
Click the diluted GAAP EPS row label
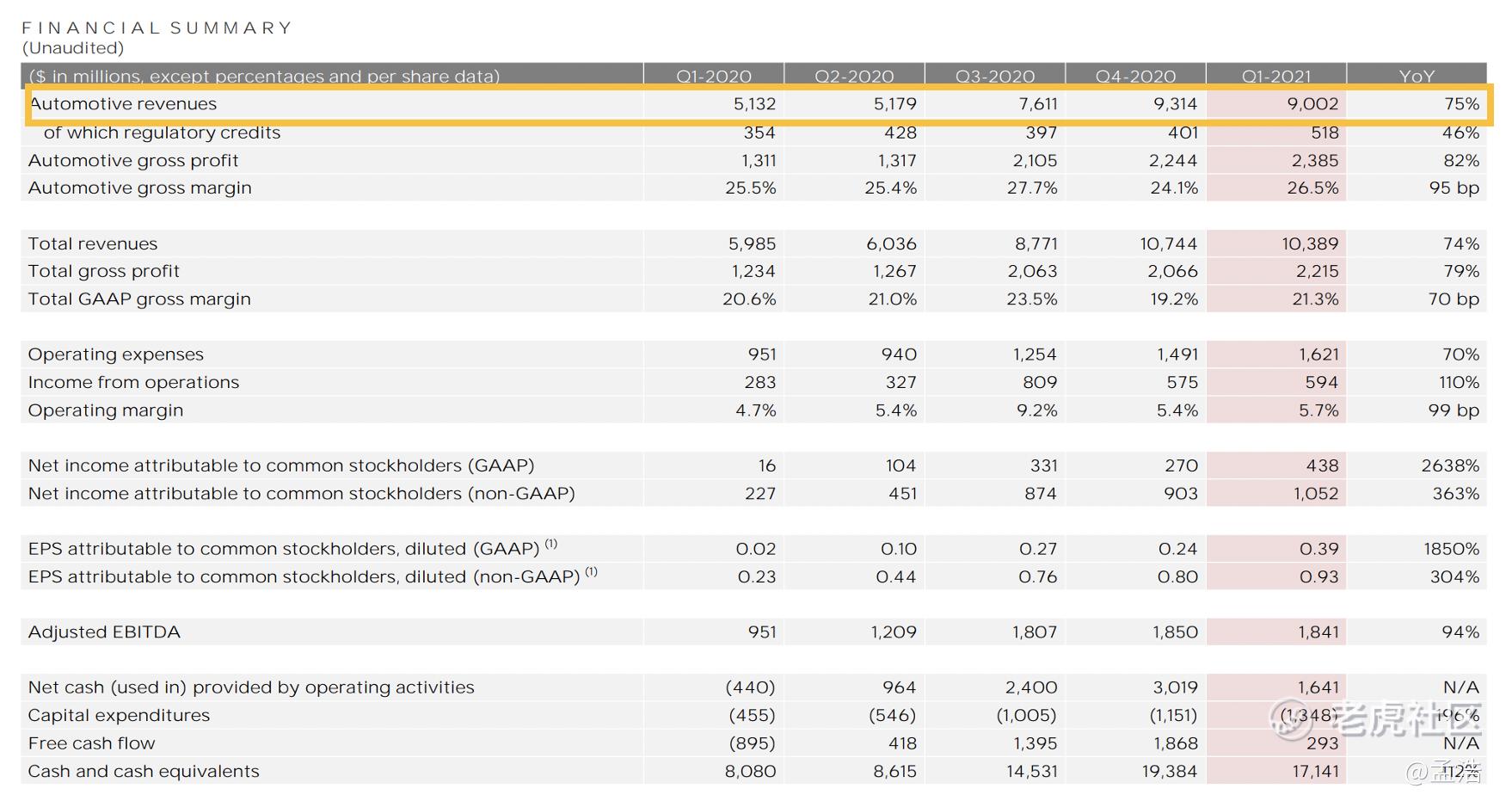point(292,548)
